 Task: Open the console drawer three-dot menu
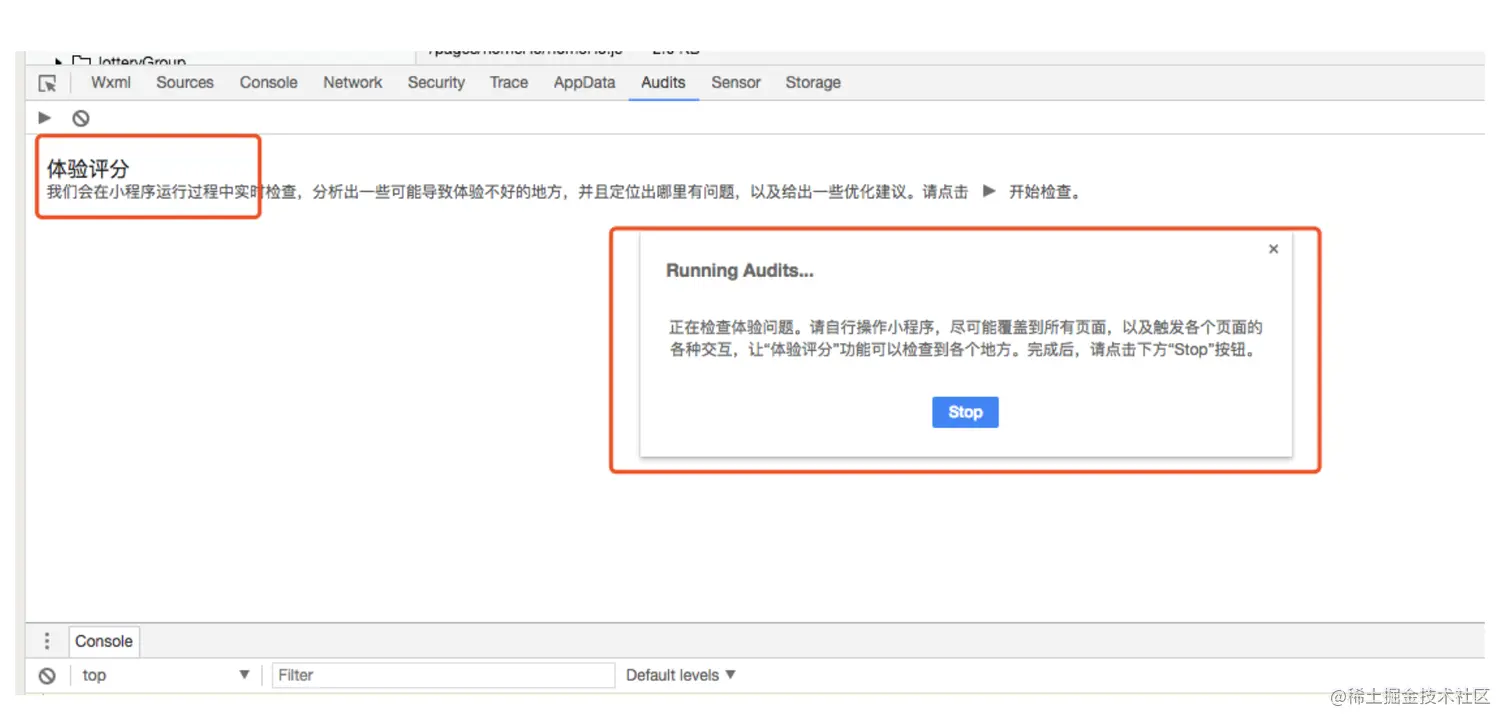coord(47,642)
